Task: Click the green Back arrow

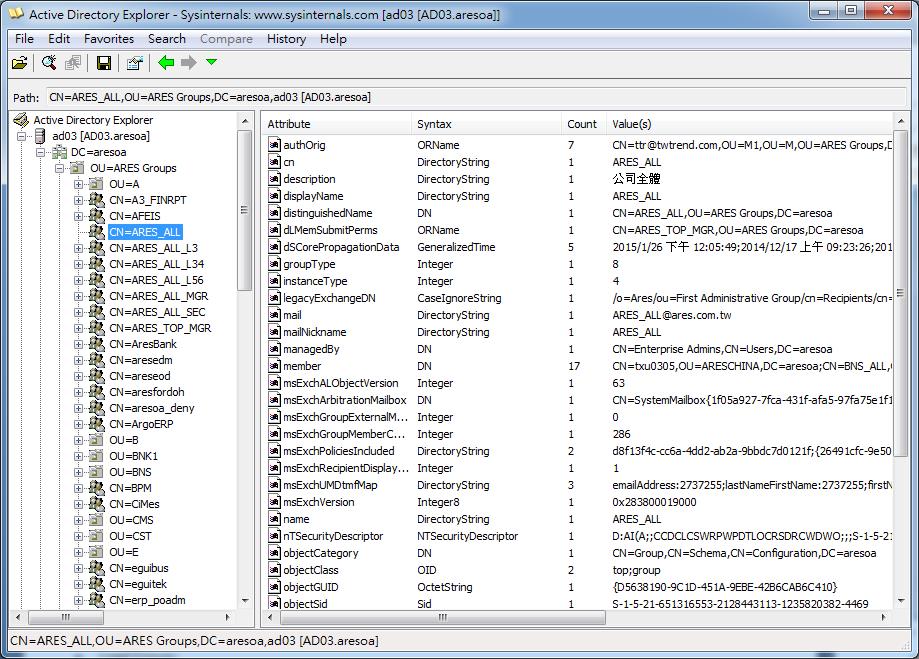Action: [x=166, y=62]
